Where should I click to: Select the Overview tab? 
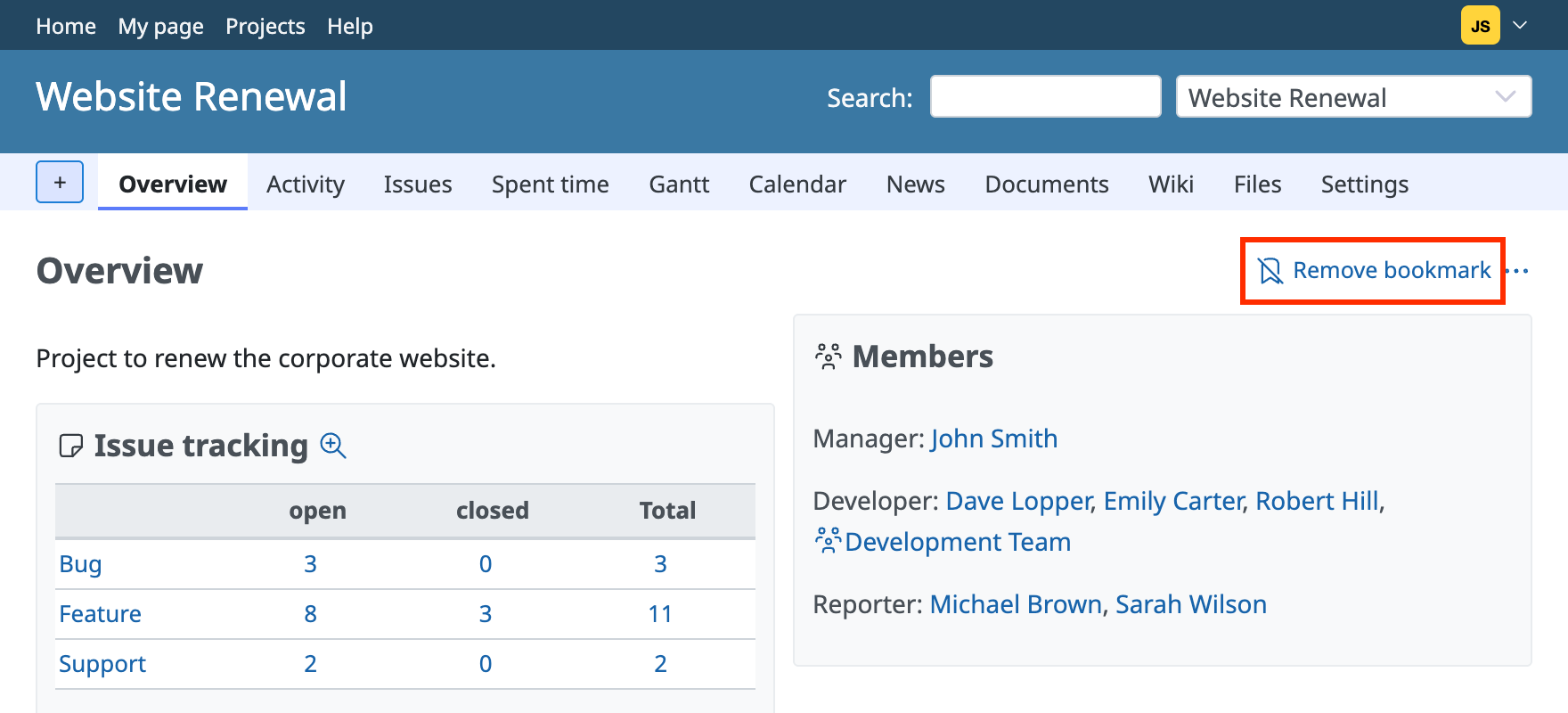[173, 184]
